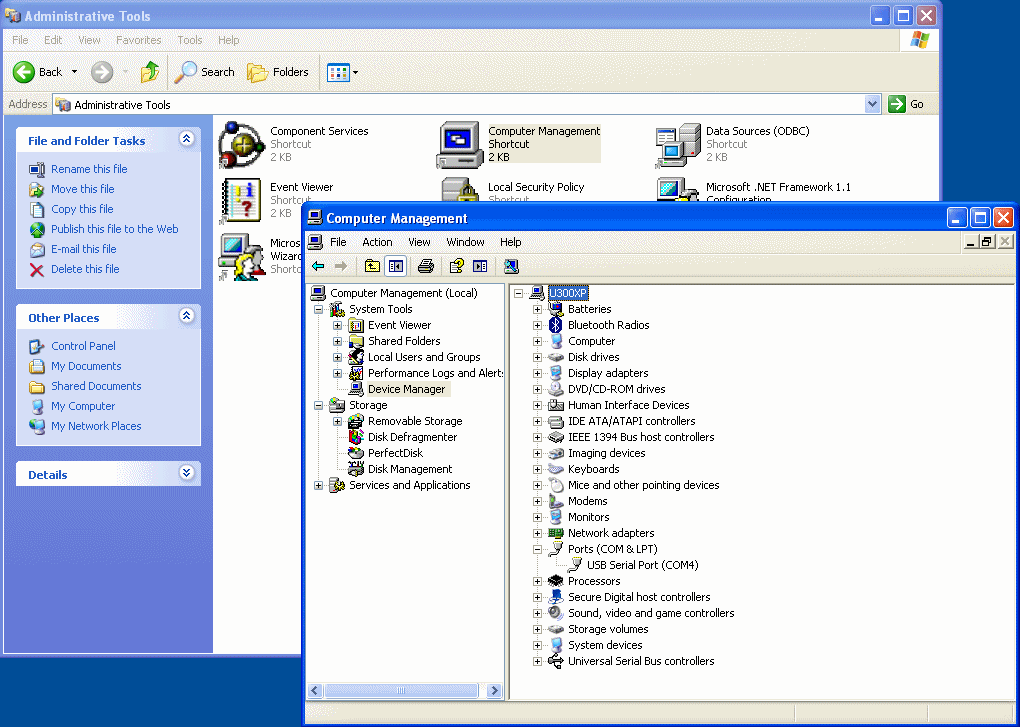Click the Print icon in Computer Management toolbar
This screenshot has width=1020, height=727.
coord(425,266)
